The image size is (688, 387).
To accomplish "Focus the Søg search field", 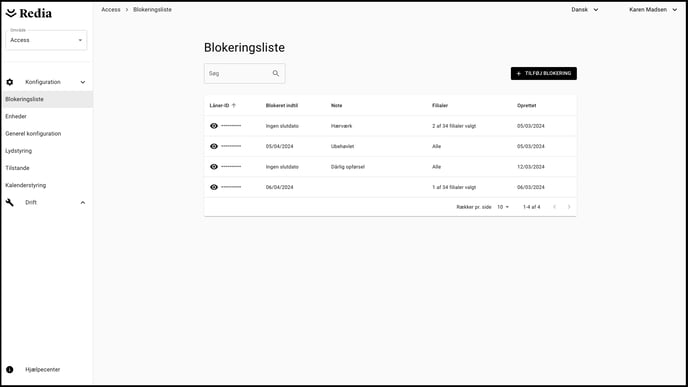I will (x=244, y=73).
